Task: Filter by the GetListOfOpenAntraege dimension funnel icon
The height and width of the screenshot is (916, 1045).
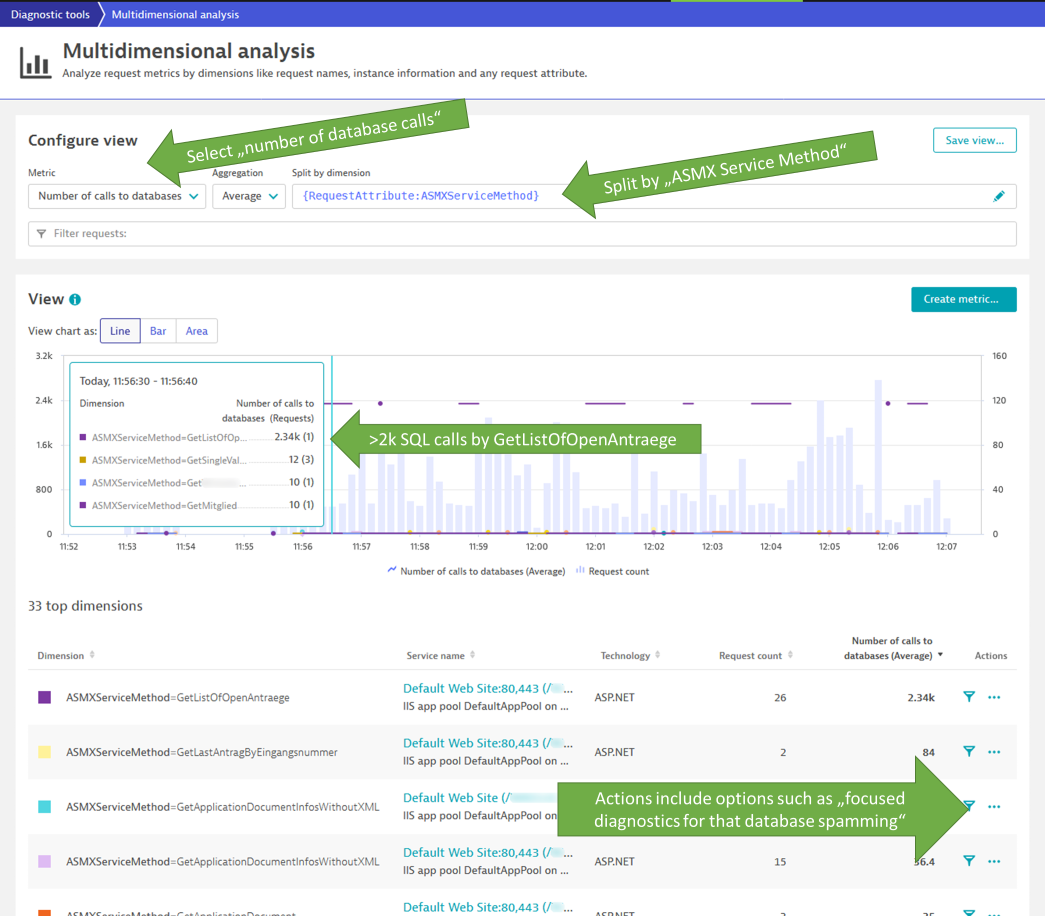Action: (x=968, y=697)
